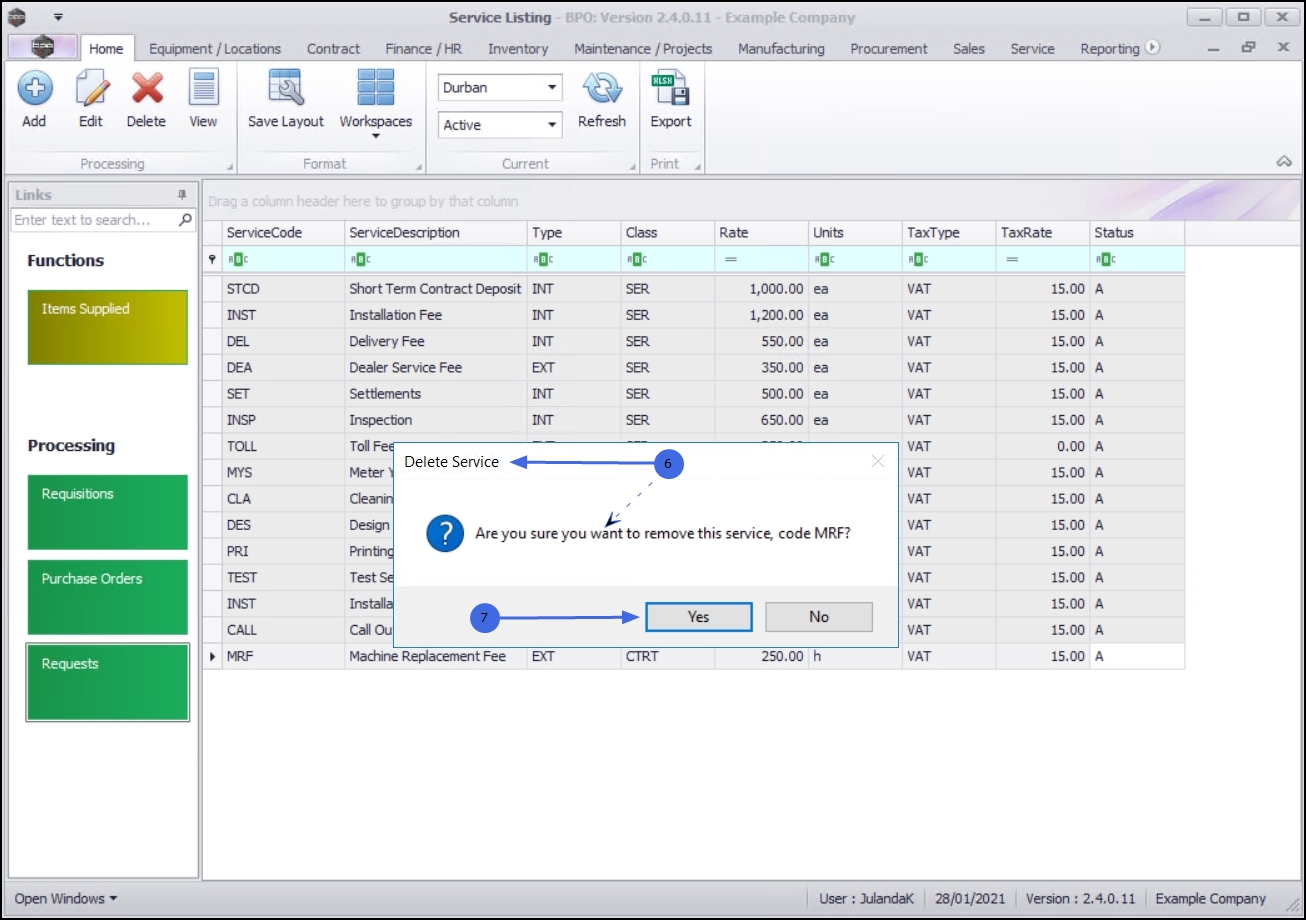Click the Links search text field
This screenshot has width=1306, height=920.
[95, 220]
